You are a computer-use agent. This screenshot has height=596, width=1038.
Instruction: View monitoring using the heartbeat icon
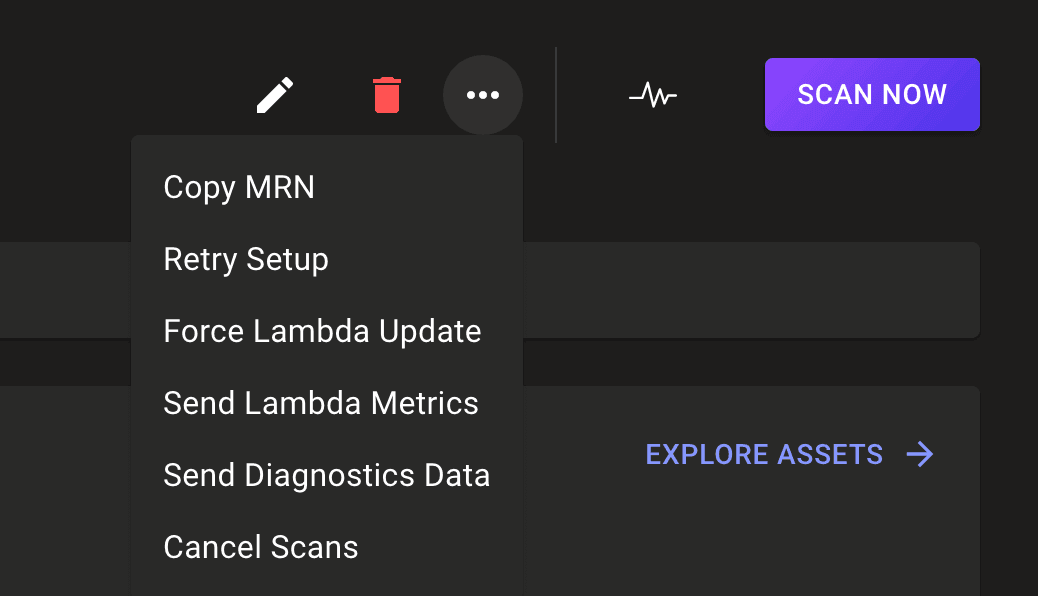coord(652,95)
